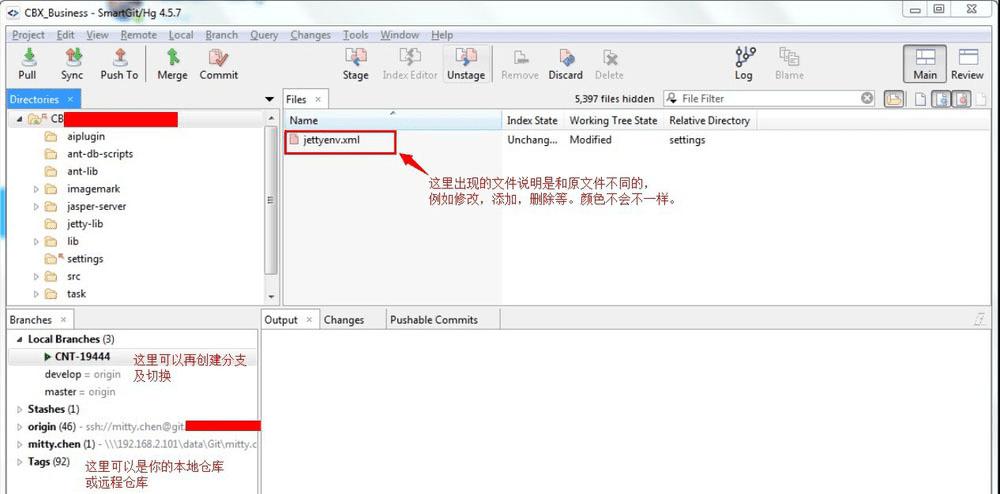Switch to the Changes tab
Screen dimensions: 1000x494
[x=344, y=320]
